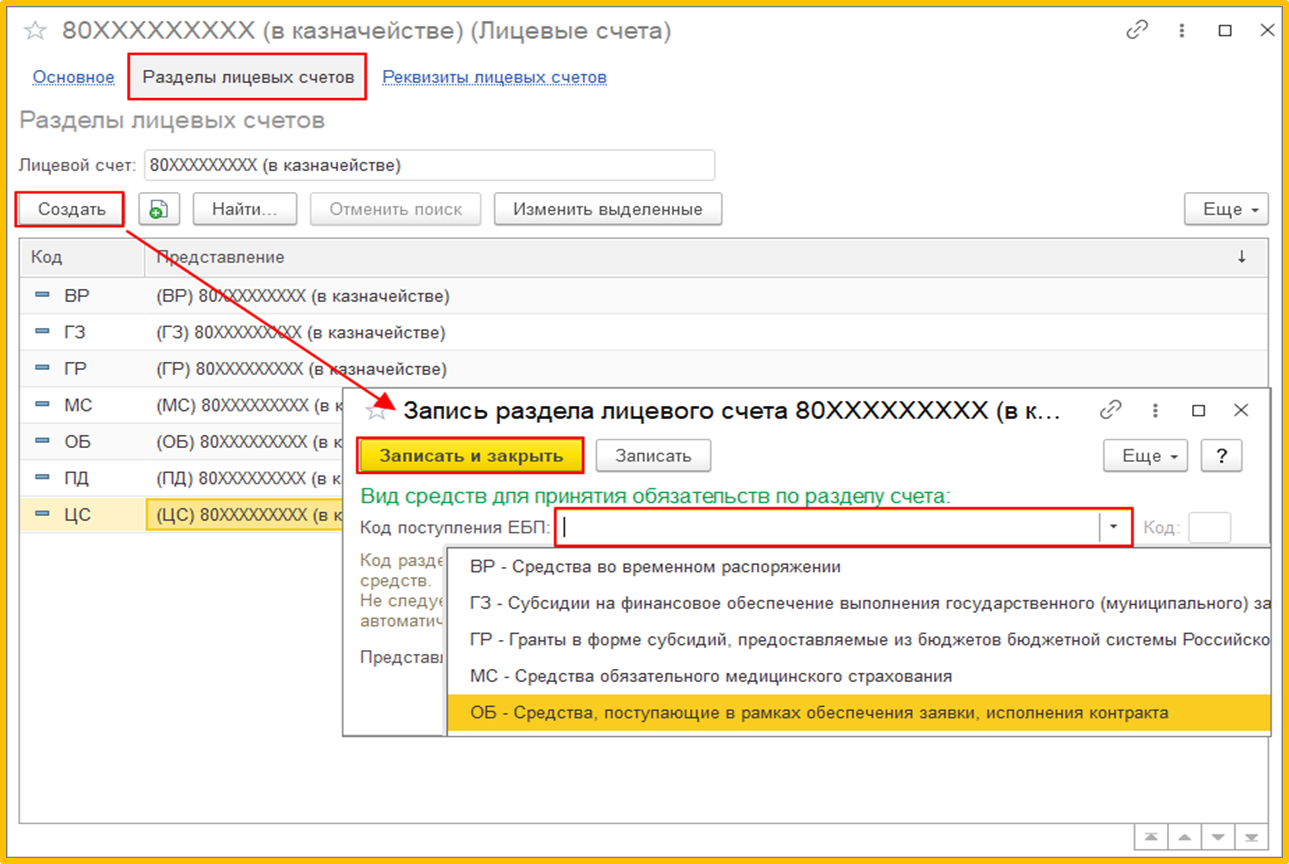
Task: Open three-dots menu in the Запись раздела dialog
Action: click(1155, 410)
